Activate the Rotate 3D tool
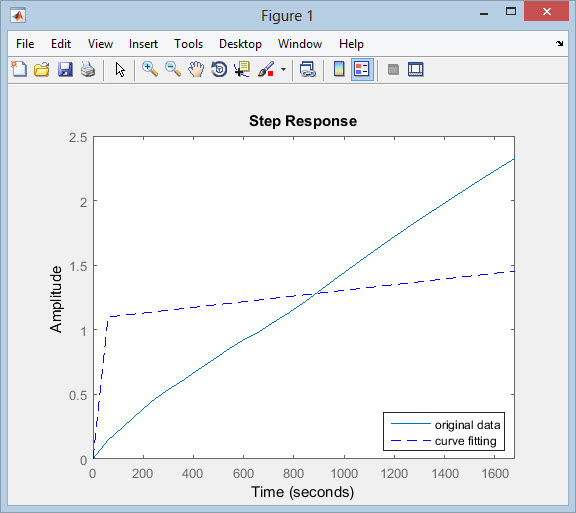Image resolution: width=576 pixels, height=513 pixels. (x=219, y=69)
